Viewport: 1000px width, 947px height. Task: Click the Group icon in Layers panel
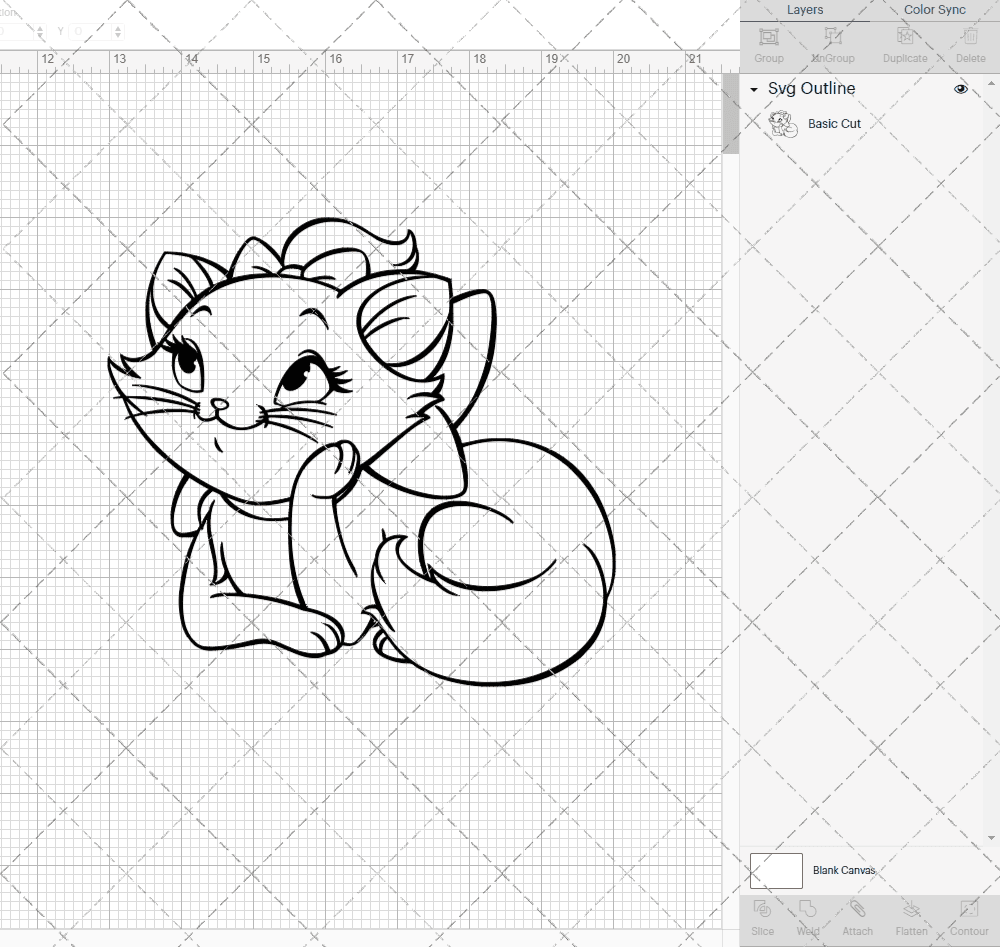coord(768,36)
